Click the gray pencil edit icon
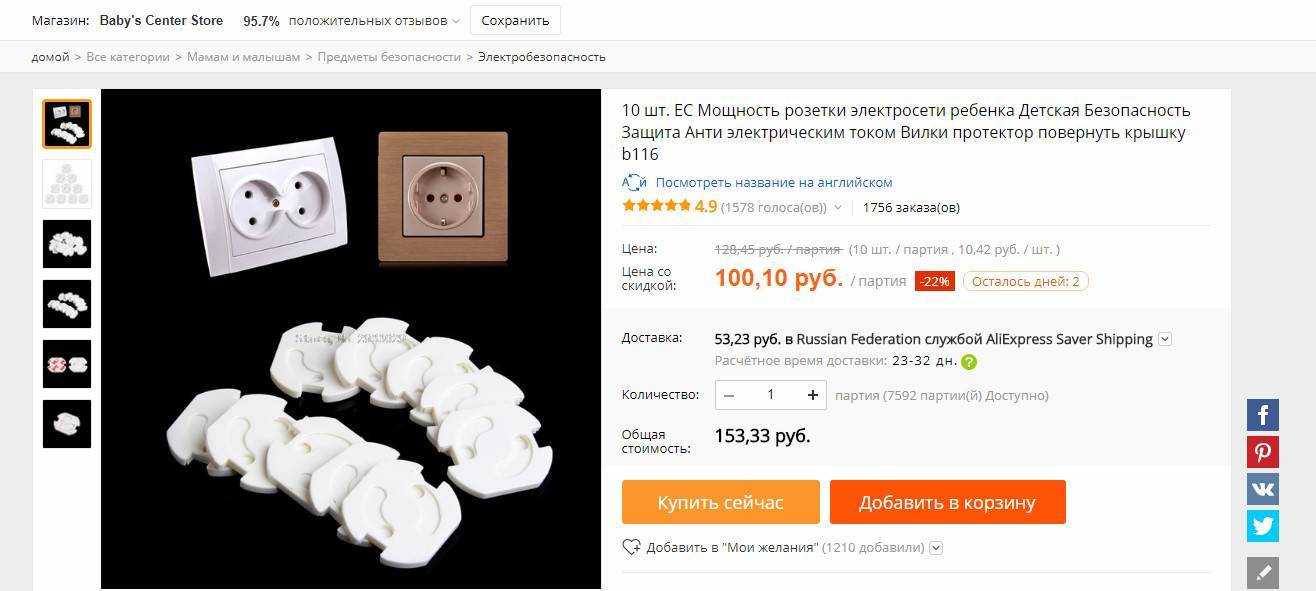The image size is (1316, 591). (1263, 573)
